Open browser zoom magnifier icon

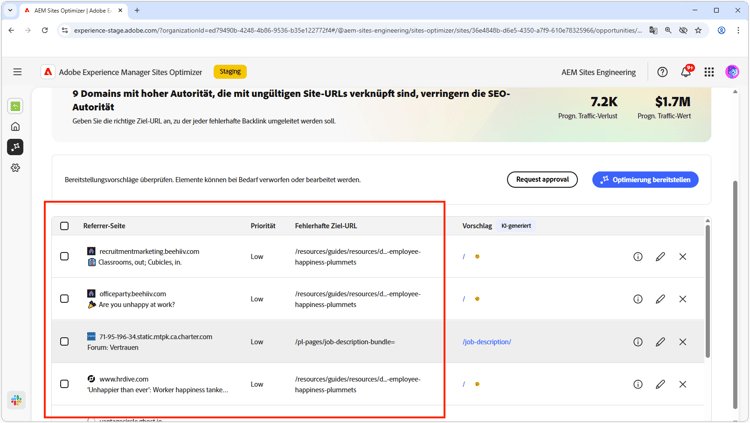tap(668, 30)
